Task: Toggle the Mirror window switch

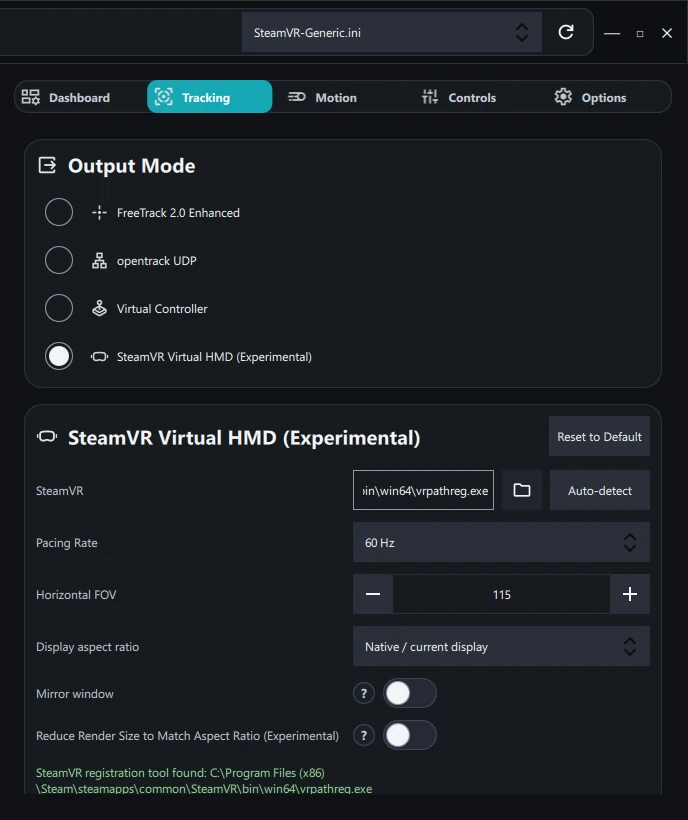Action: point(410,693)
